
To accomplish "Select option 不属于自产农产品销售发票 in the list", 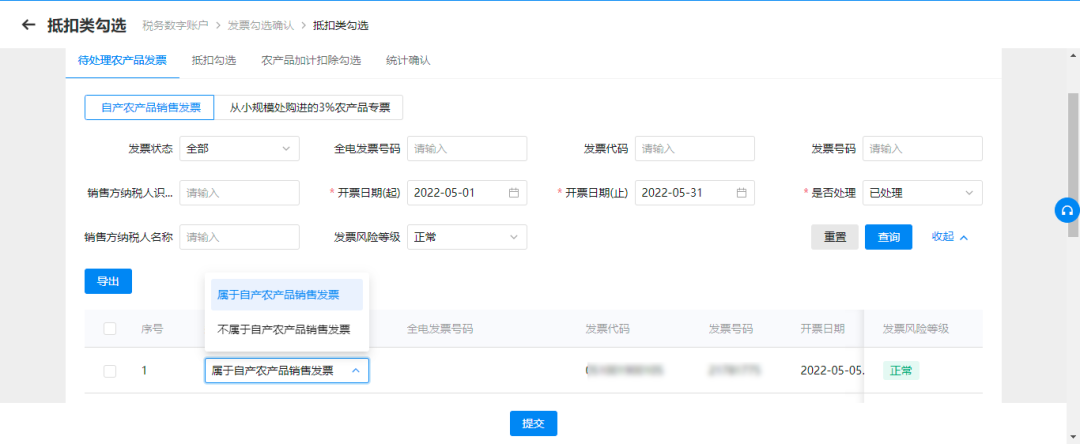I will pos(287,330).
